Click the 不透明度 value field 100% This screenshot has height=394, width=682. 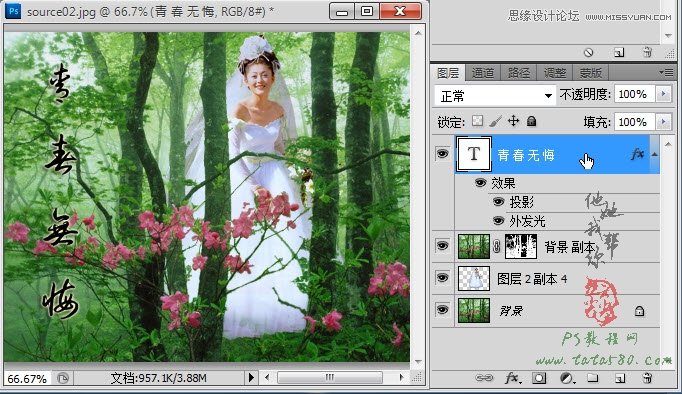point(634,94)
